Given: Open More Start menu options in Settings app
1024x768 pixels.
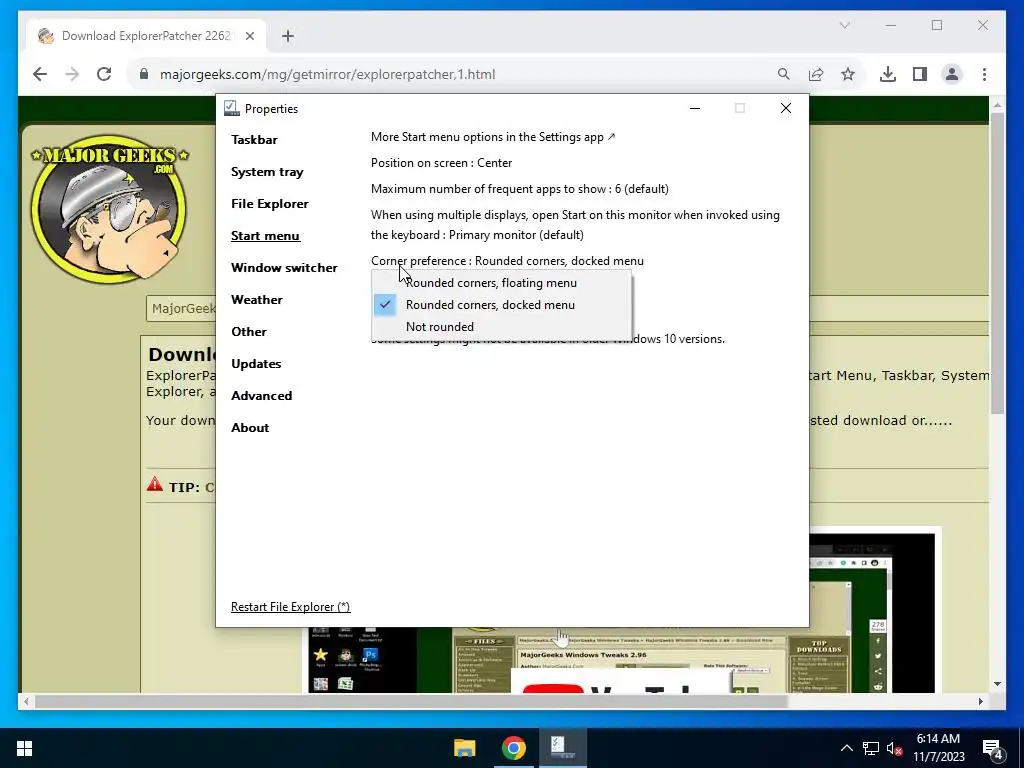Looking at the screenshot, I should tap(493, 137).
